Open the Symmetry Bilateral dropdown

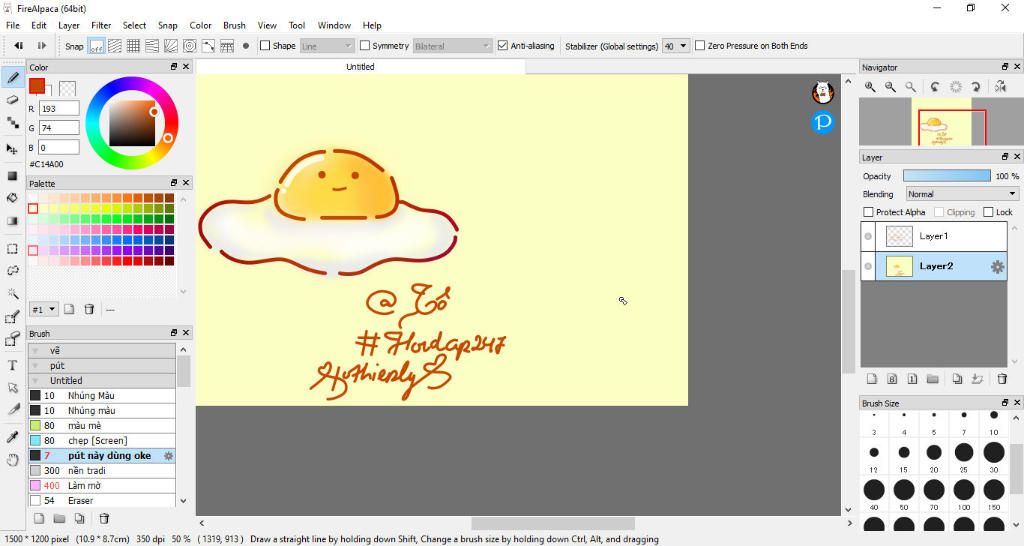click(452, 46)
